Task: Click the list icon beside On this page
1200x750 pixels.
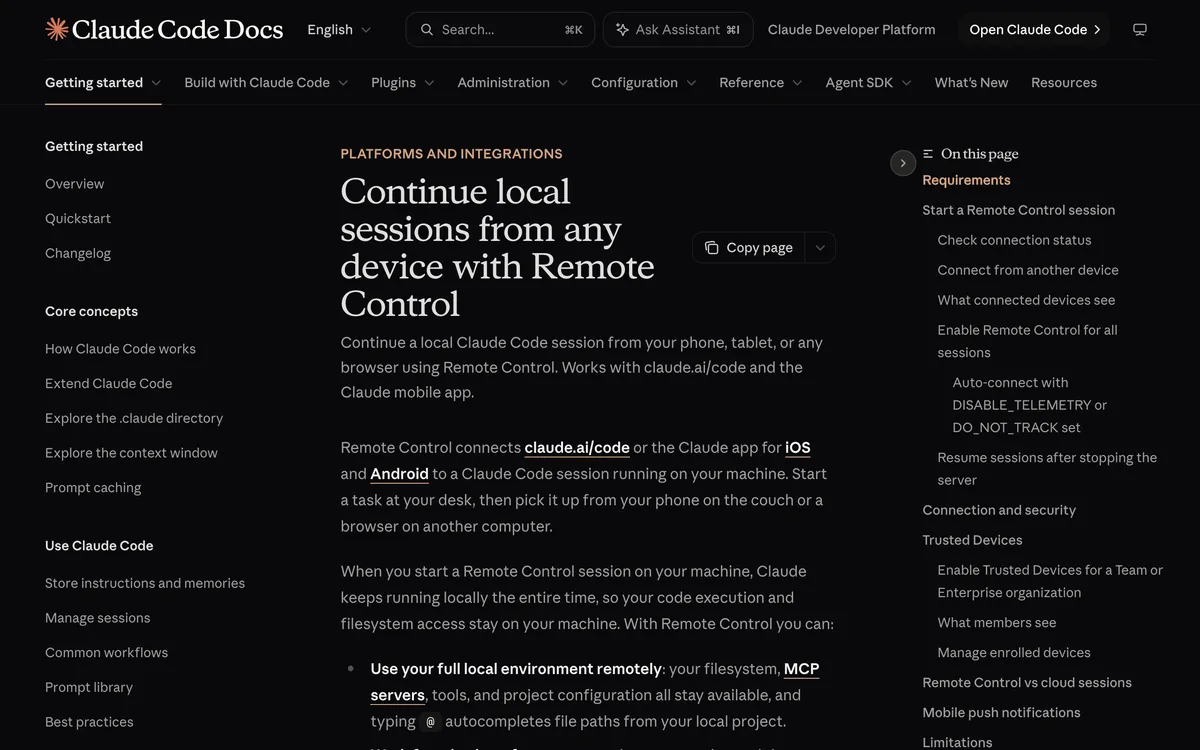Action: pos(928,154)
